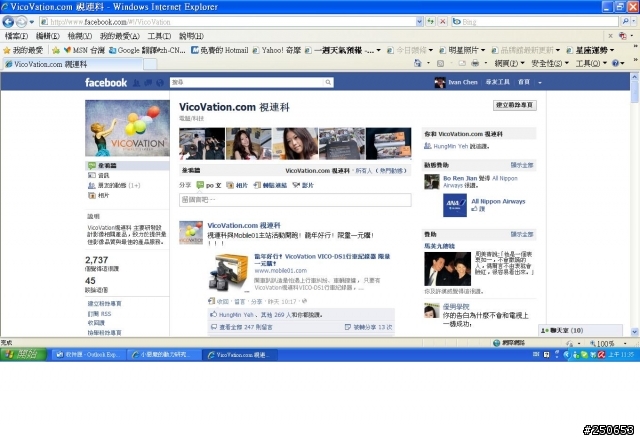Click Ivan Chen profile name link
The height and width of the screenshot is (438, 640).
click(462, 82)
